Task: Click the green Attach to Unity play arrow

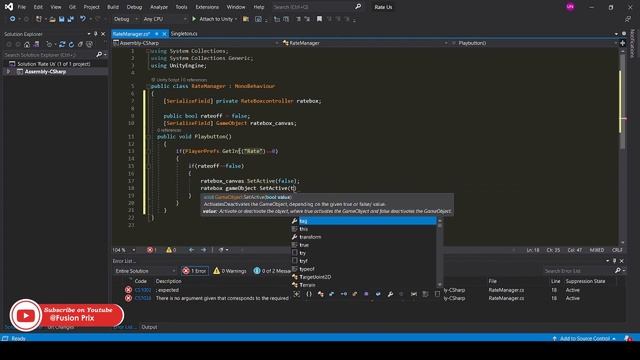Action: tap(194, 19)
